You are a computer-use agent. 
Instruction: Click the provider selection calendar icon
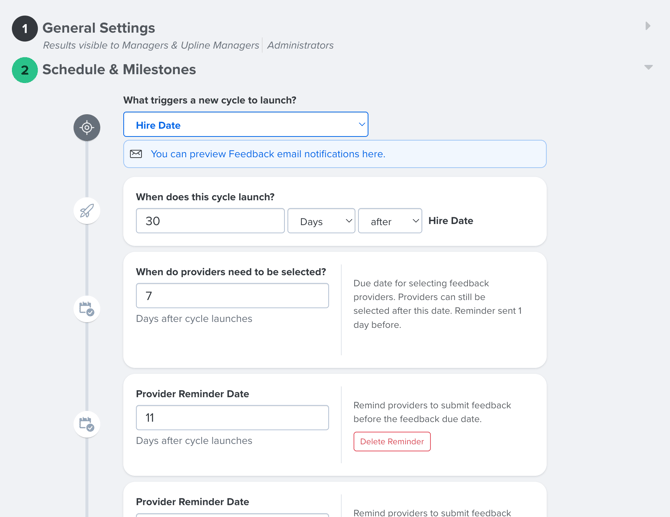pyautogui.click(x=87, y=308)
